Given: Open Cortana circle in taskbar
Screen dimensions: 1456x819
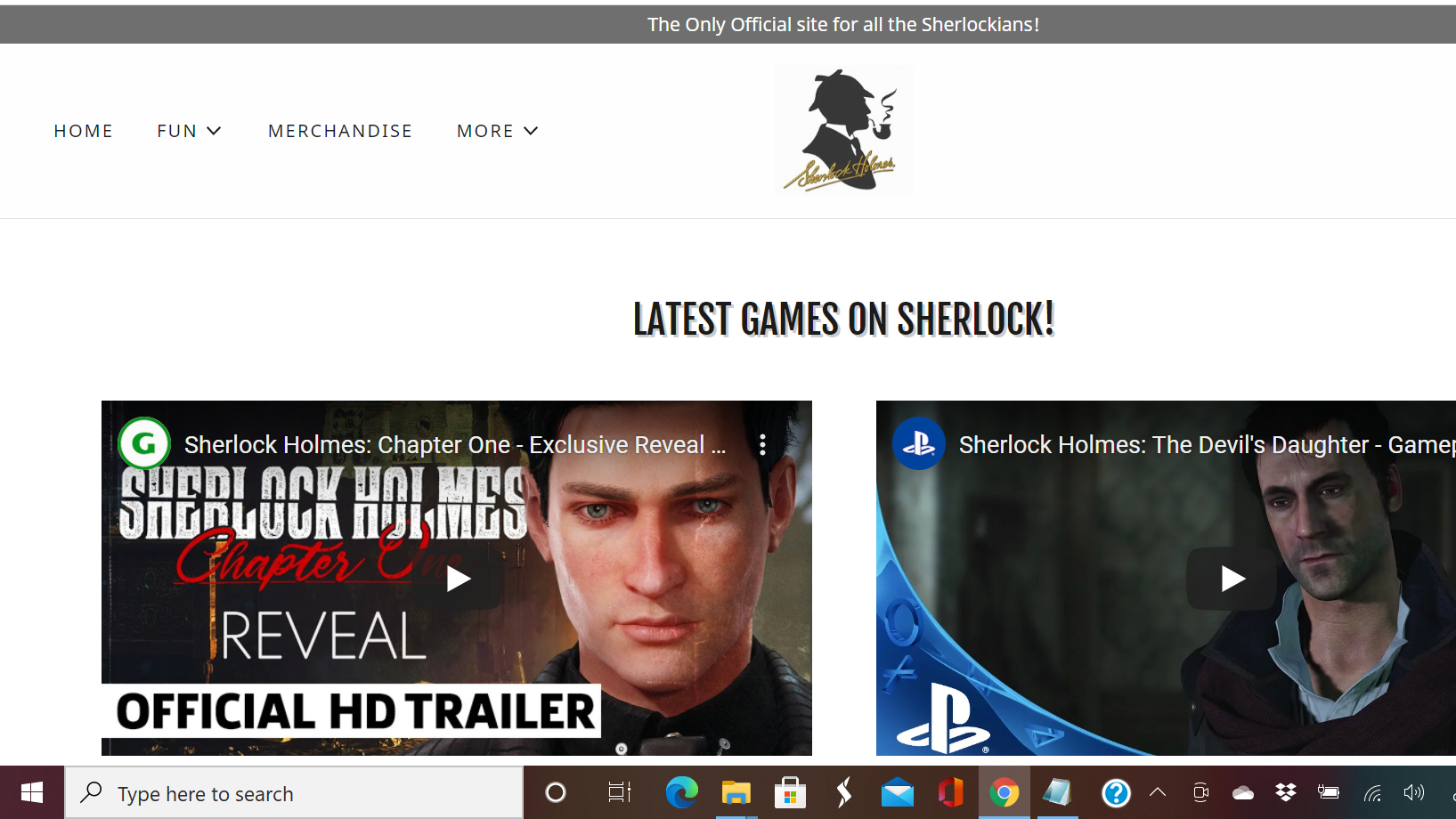Looking at the screenshot, I should 556,792.
